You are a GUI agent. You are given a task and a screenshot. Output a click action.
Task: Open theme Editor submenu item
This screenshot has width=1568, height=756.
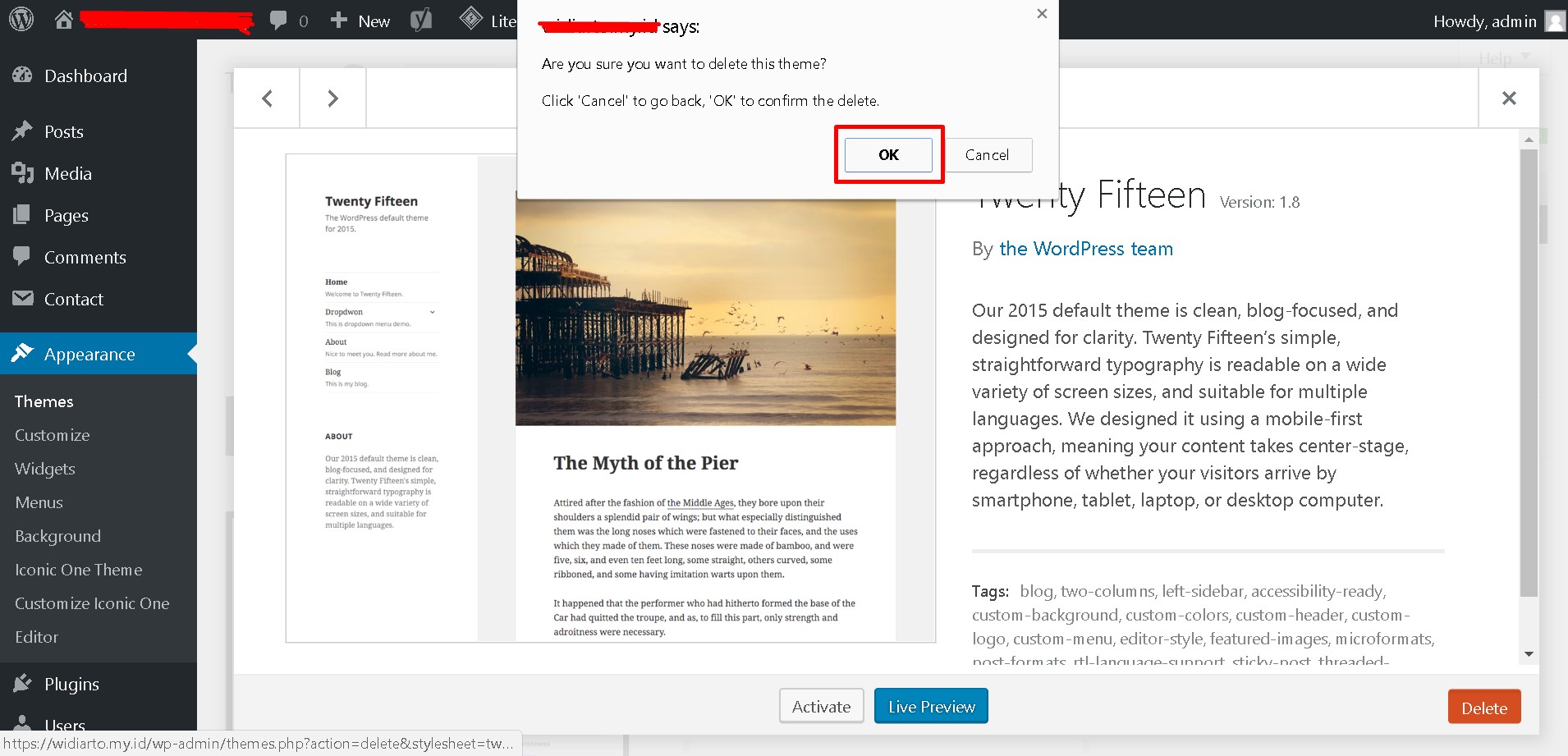click(x=37, y=637)
